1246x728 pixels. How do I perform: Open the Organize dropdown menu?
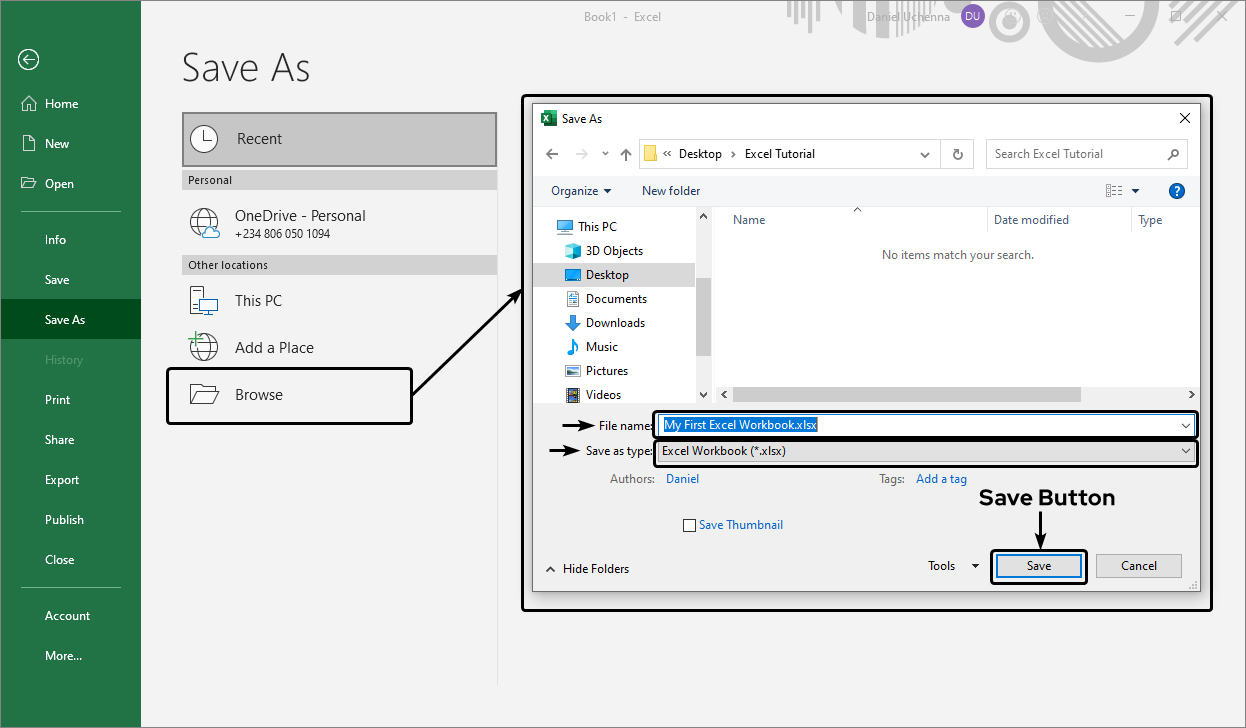(x=581, y=191)
